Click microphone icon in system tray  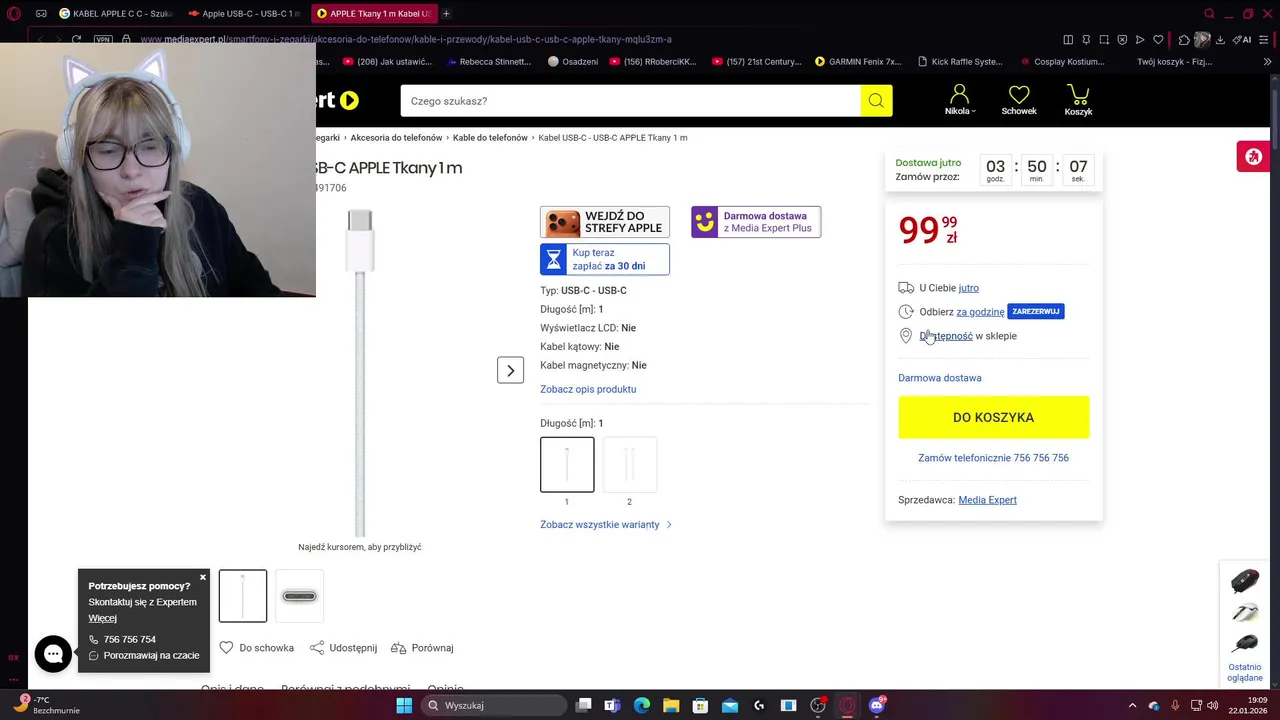coord(1175,705)
